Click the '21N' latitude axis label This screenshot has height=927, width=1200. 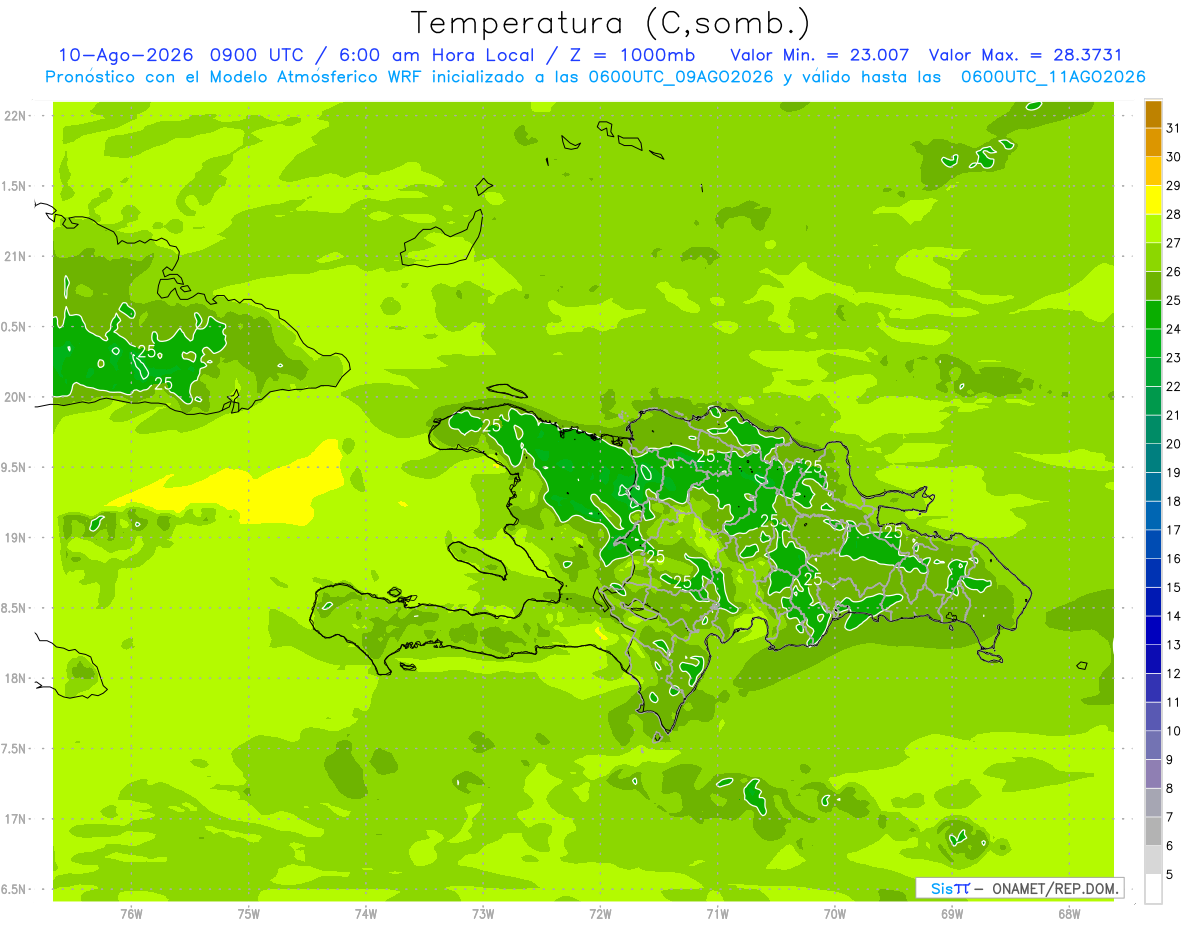[17, 257]
